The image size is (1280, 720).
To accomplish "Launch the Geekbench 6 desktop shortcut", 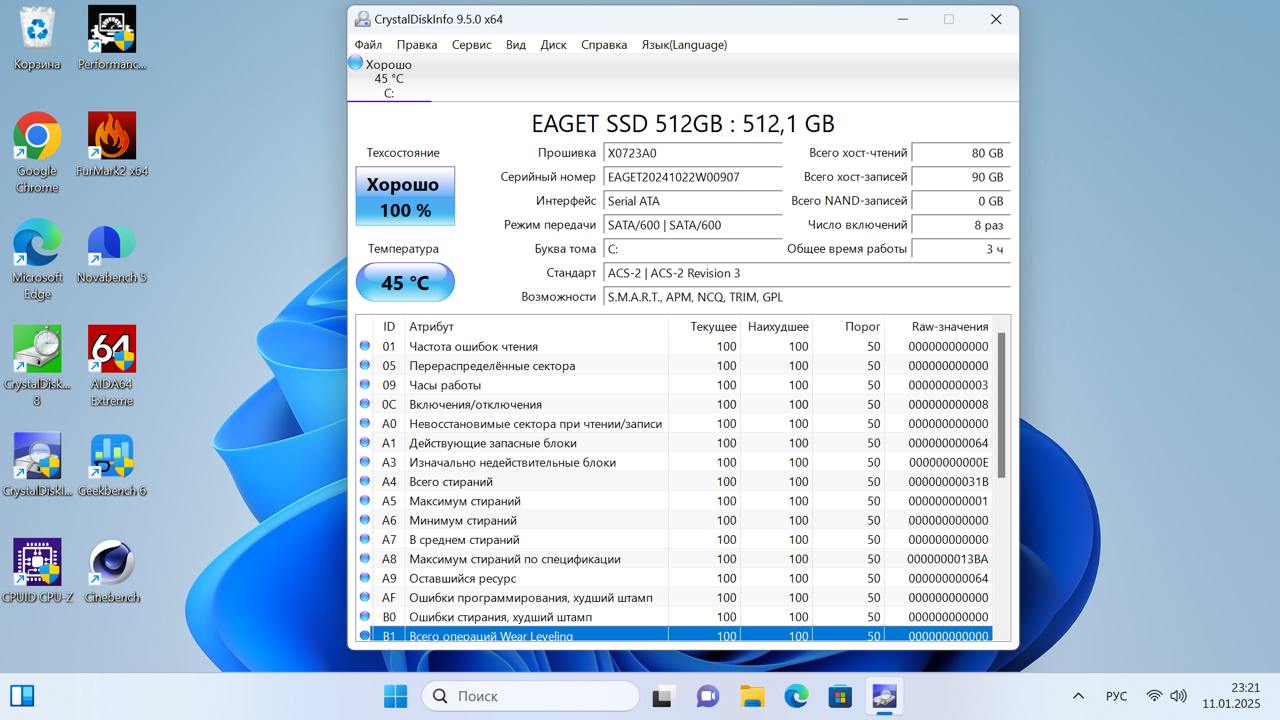I will [112, 464].
